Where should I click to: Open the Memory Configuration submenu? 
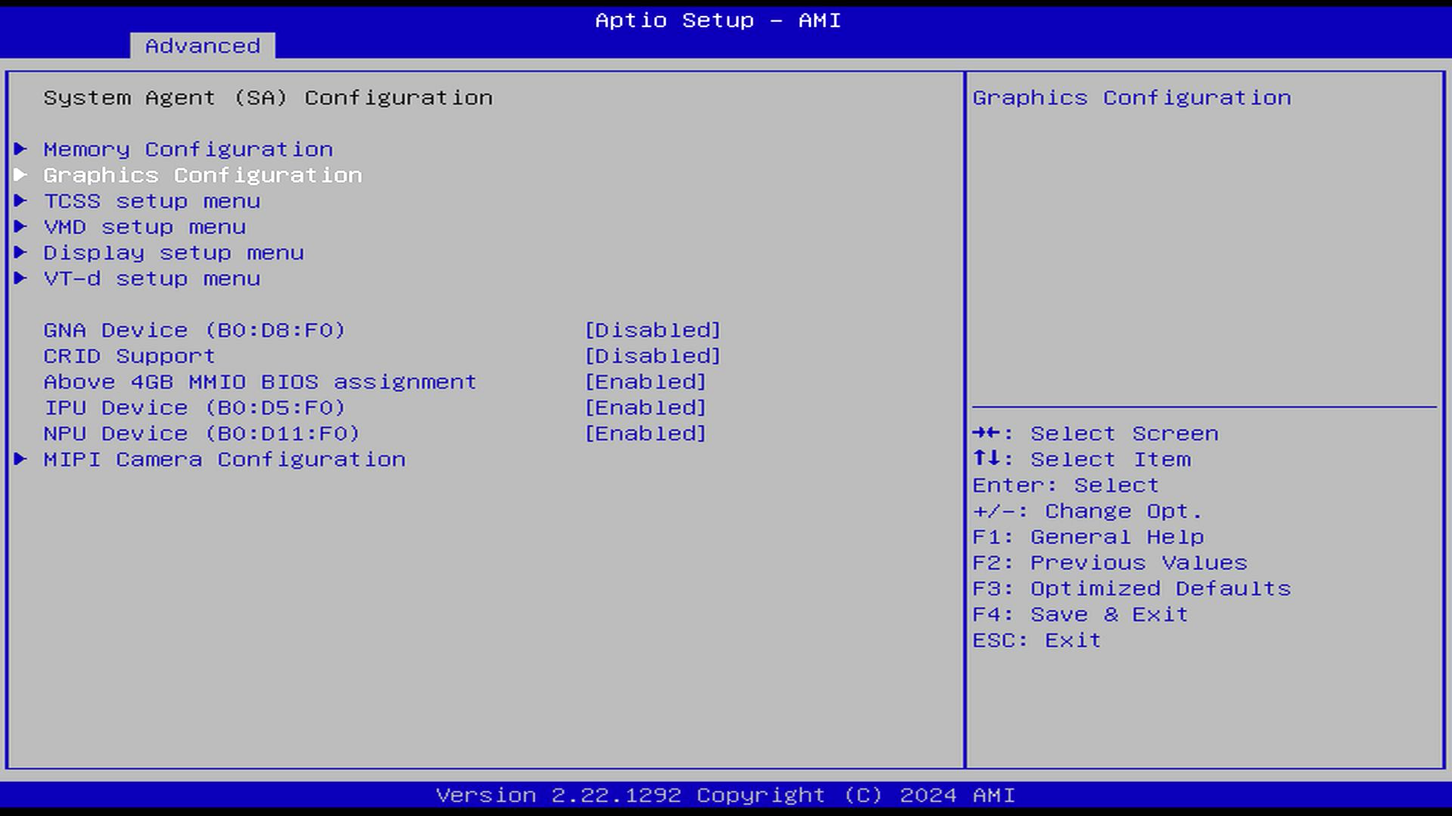187,148
